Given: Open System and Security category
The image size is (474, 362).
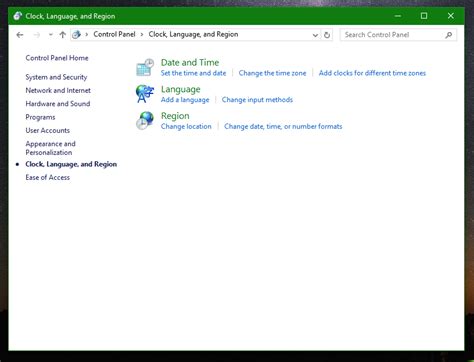Looking at the screenshot, I should tap(56, 77).
